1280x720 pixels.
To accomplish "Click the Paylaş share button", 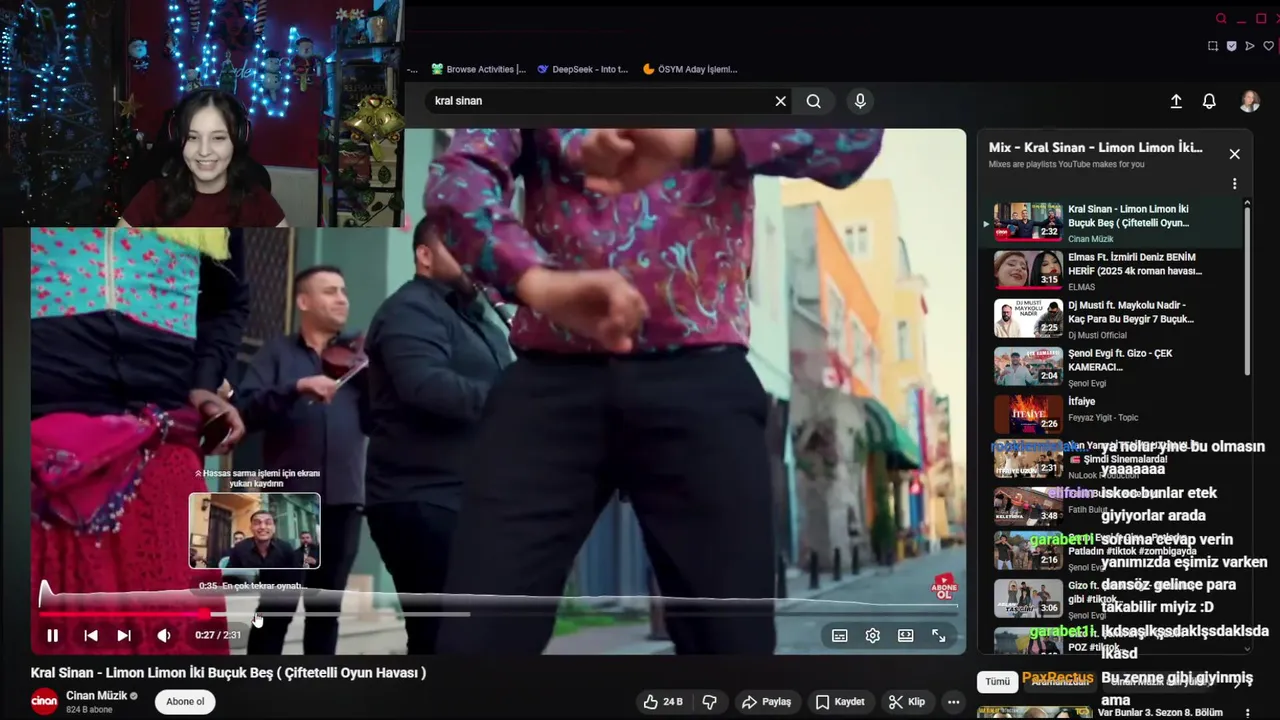I will click(x=767, y=702).
